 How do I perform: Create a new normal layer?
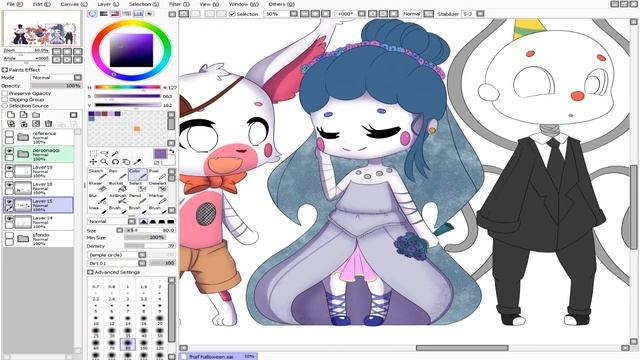[11, 115]
